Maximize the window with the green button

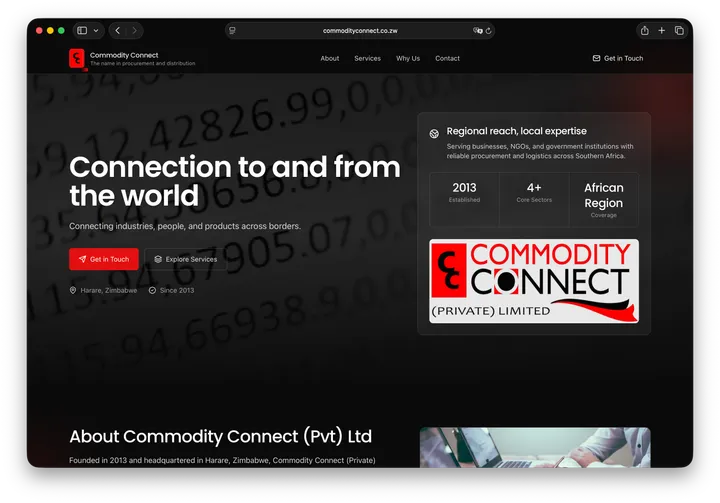click(x=62, y=31)
